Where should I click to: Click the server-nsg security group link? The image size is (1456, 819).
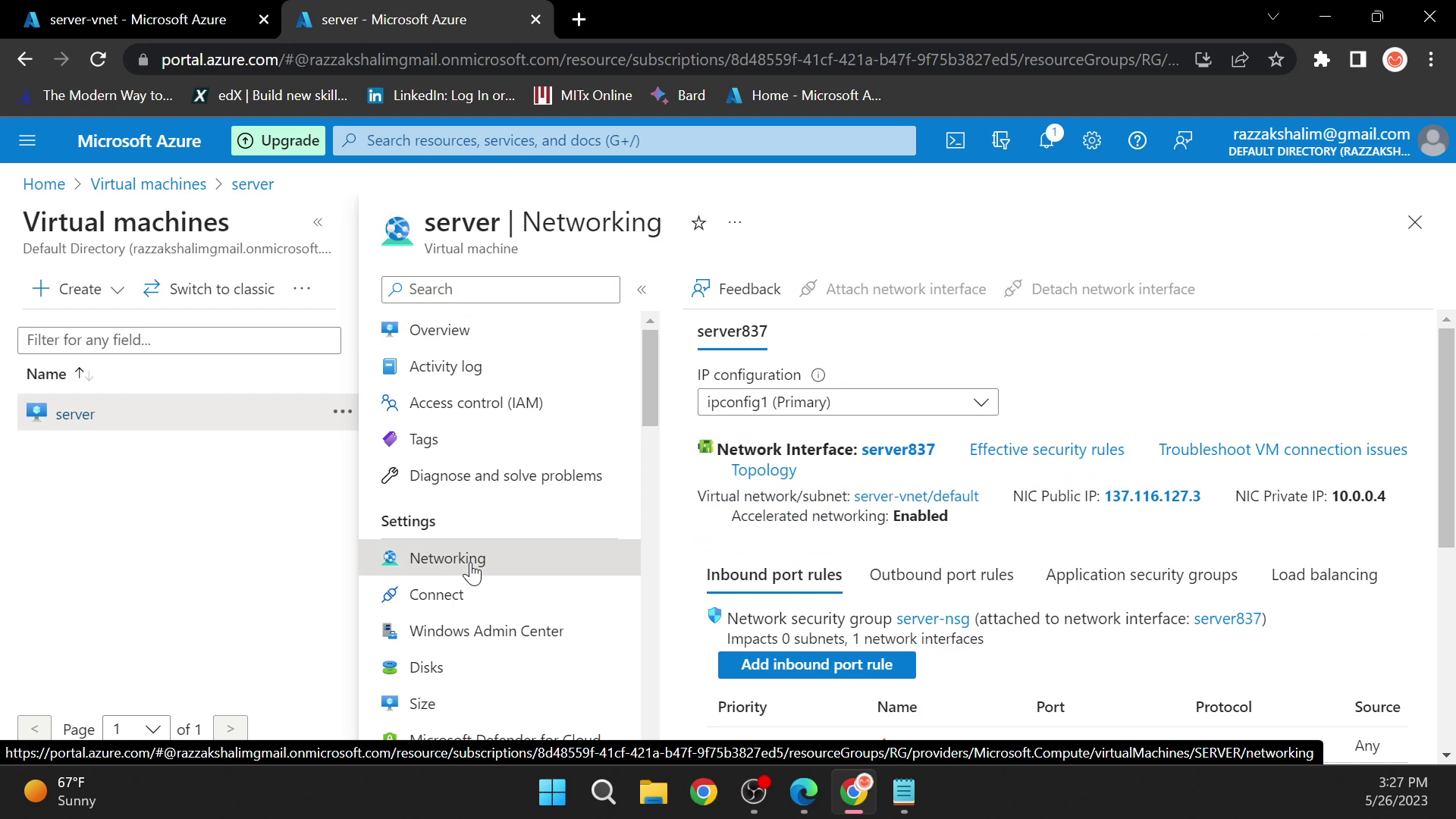[x=932, y=618]
